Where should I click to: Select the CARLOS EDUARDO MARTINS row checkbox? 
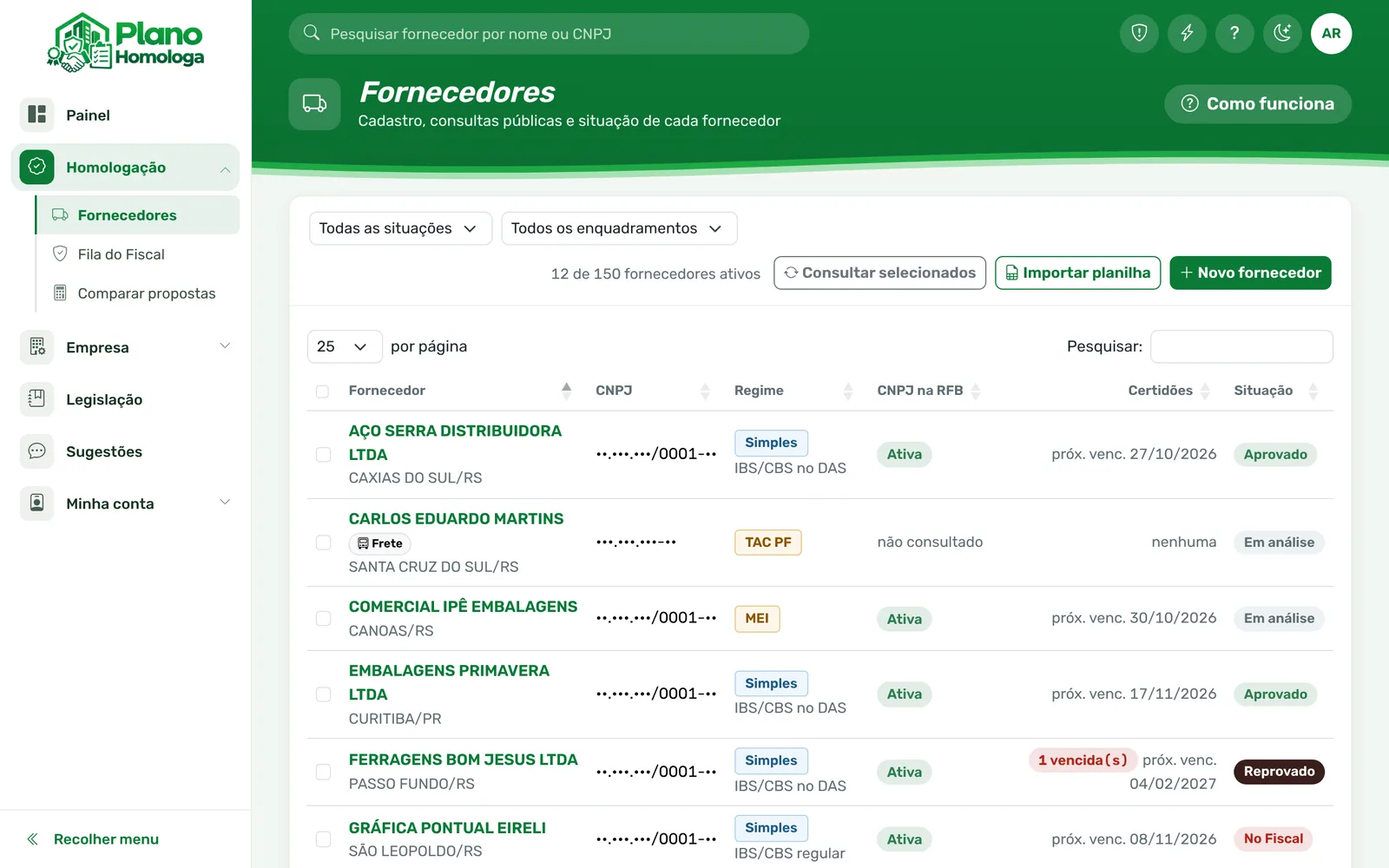coord(323,542)
